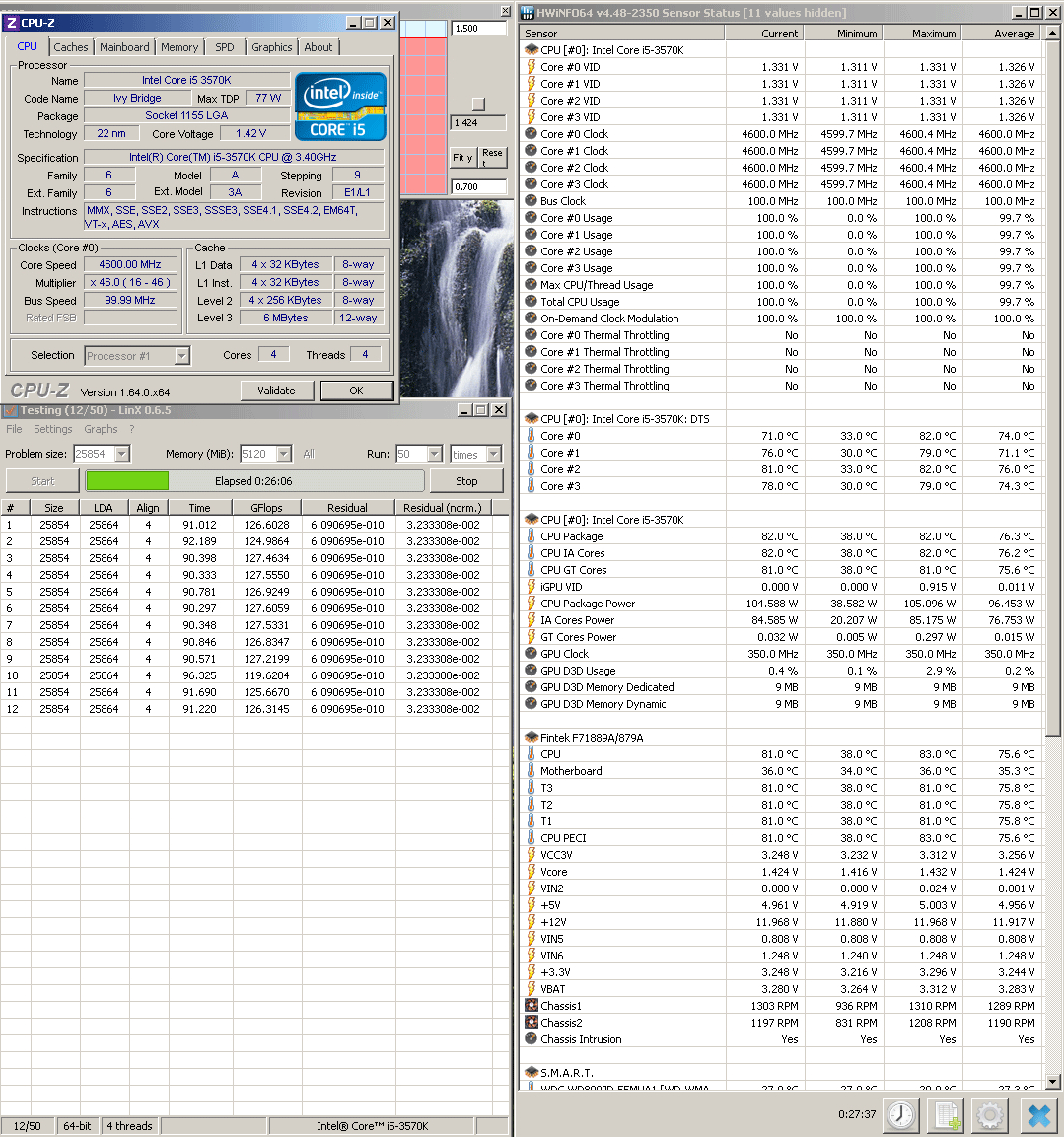The width and height of the screenshot is (1064, 1137).
Task: Click the All memory link in LinX
Action: coord(309,454)
